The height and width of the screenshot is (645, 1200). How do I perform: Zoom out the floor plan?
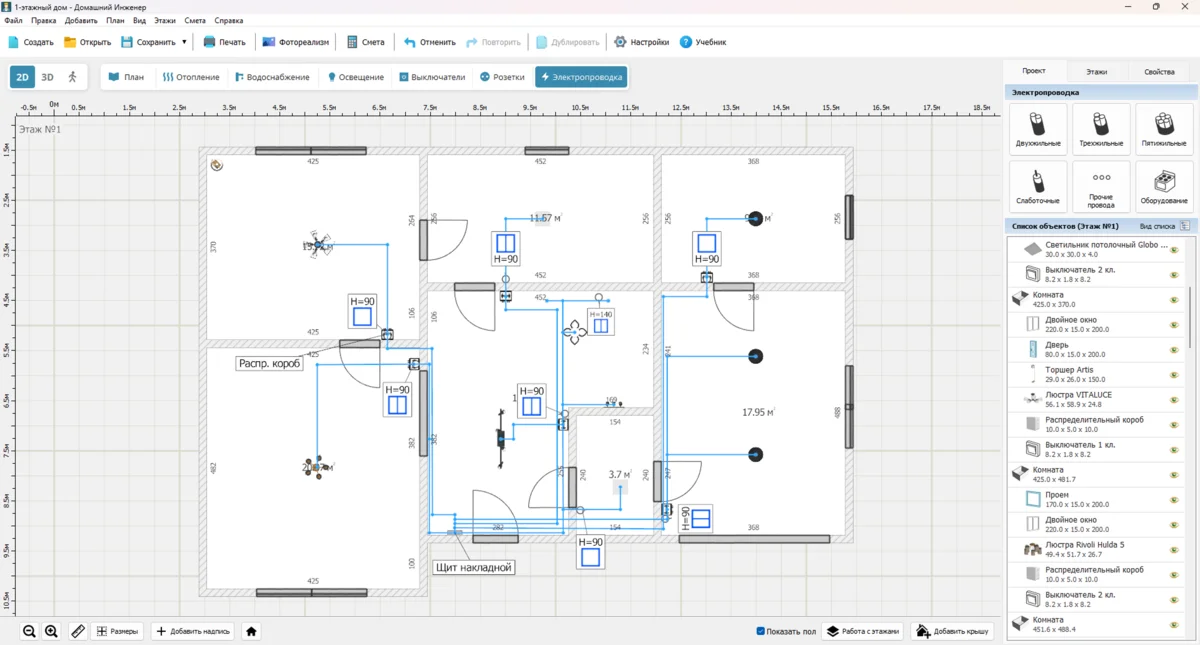[x=29, y=631]
